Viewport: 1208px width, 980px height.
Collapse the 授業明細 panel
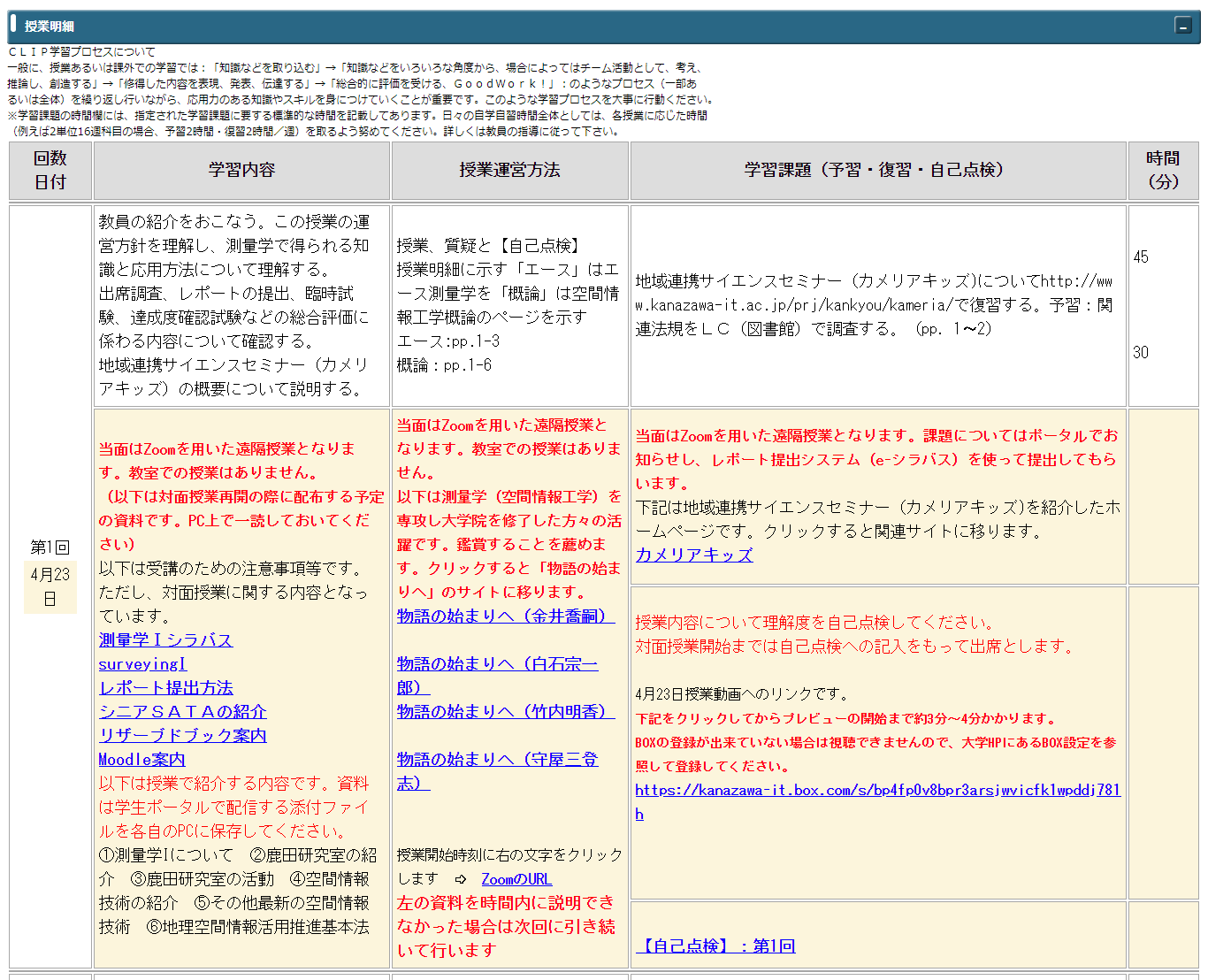1182,26
